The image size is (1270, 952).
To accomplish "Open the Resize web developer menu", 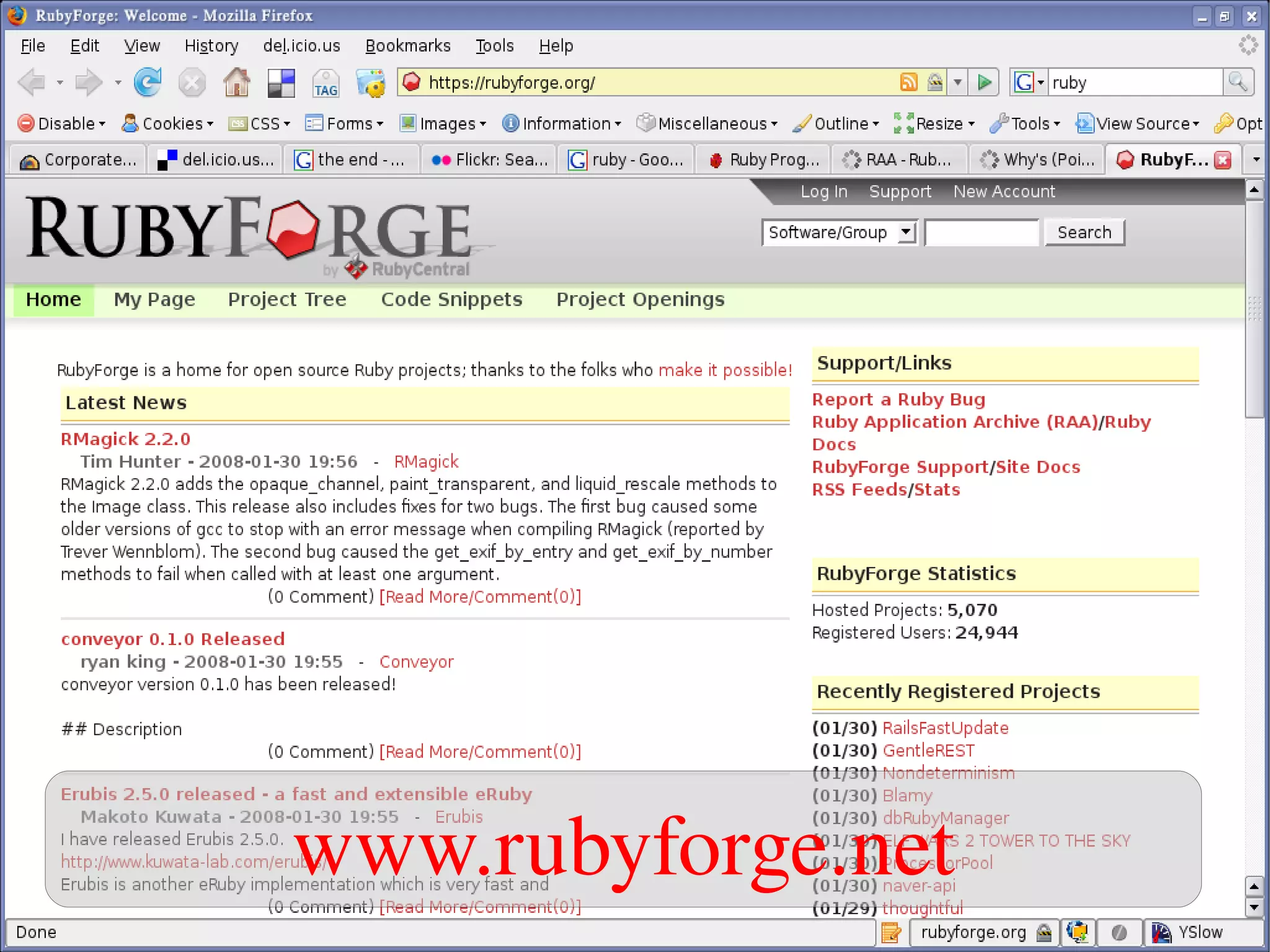I will click(934, 123).
